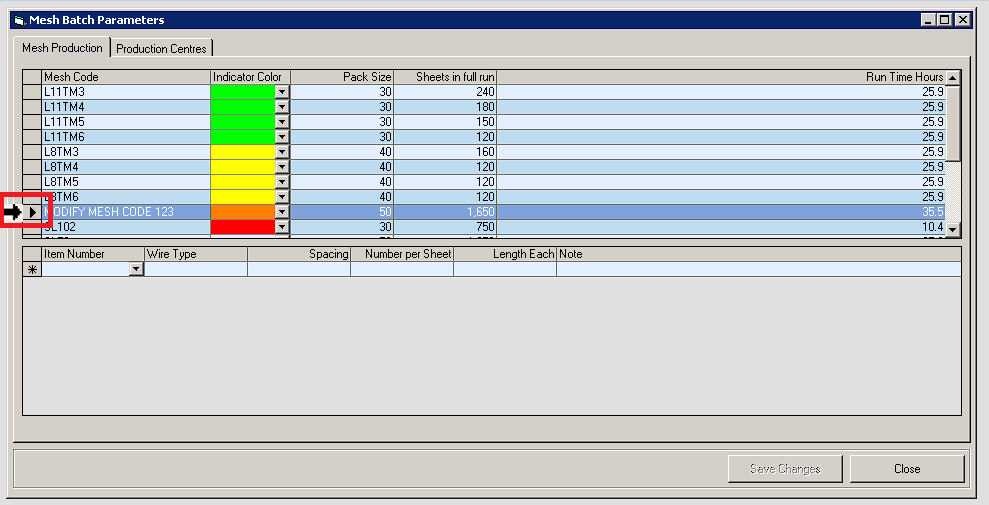Click the Pack Size column header

pyautogui.click(x=342, y=77)
